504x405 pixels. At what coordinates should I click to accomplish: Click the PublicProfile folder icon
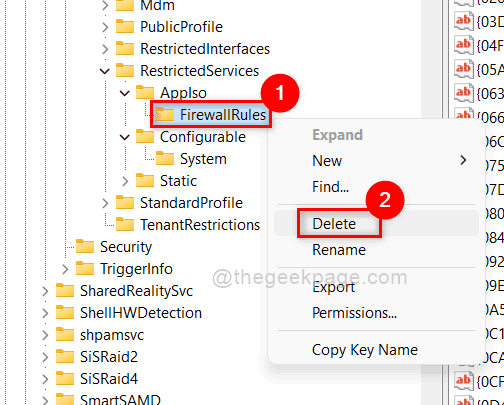click(125, 26)
